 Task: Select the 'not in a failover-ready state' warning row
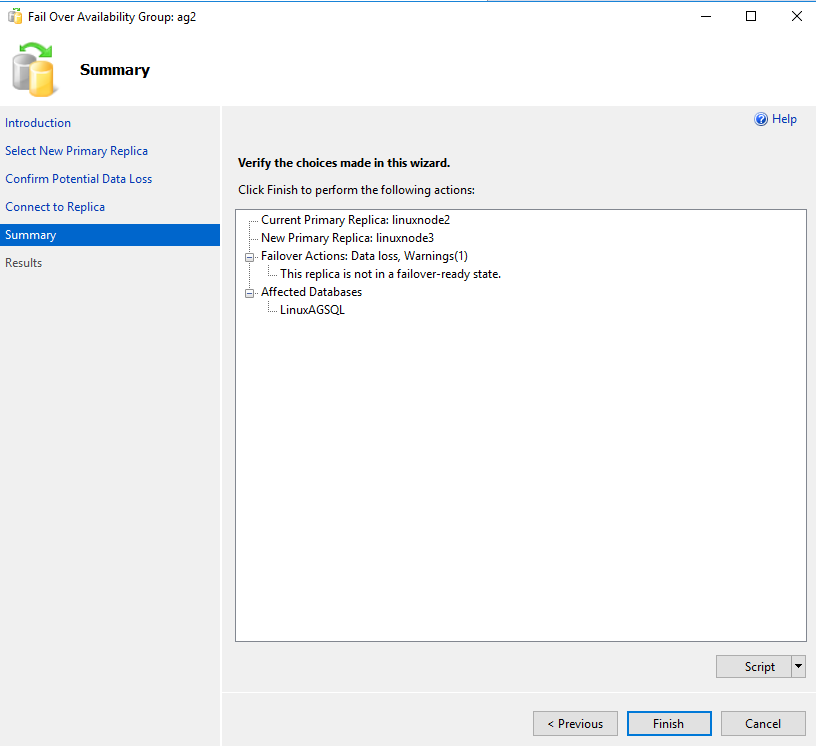point(390,274)
